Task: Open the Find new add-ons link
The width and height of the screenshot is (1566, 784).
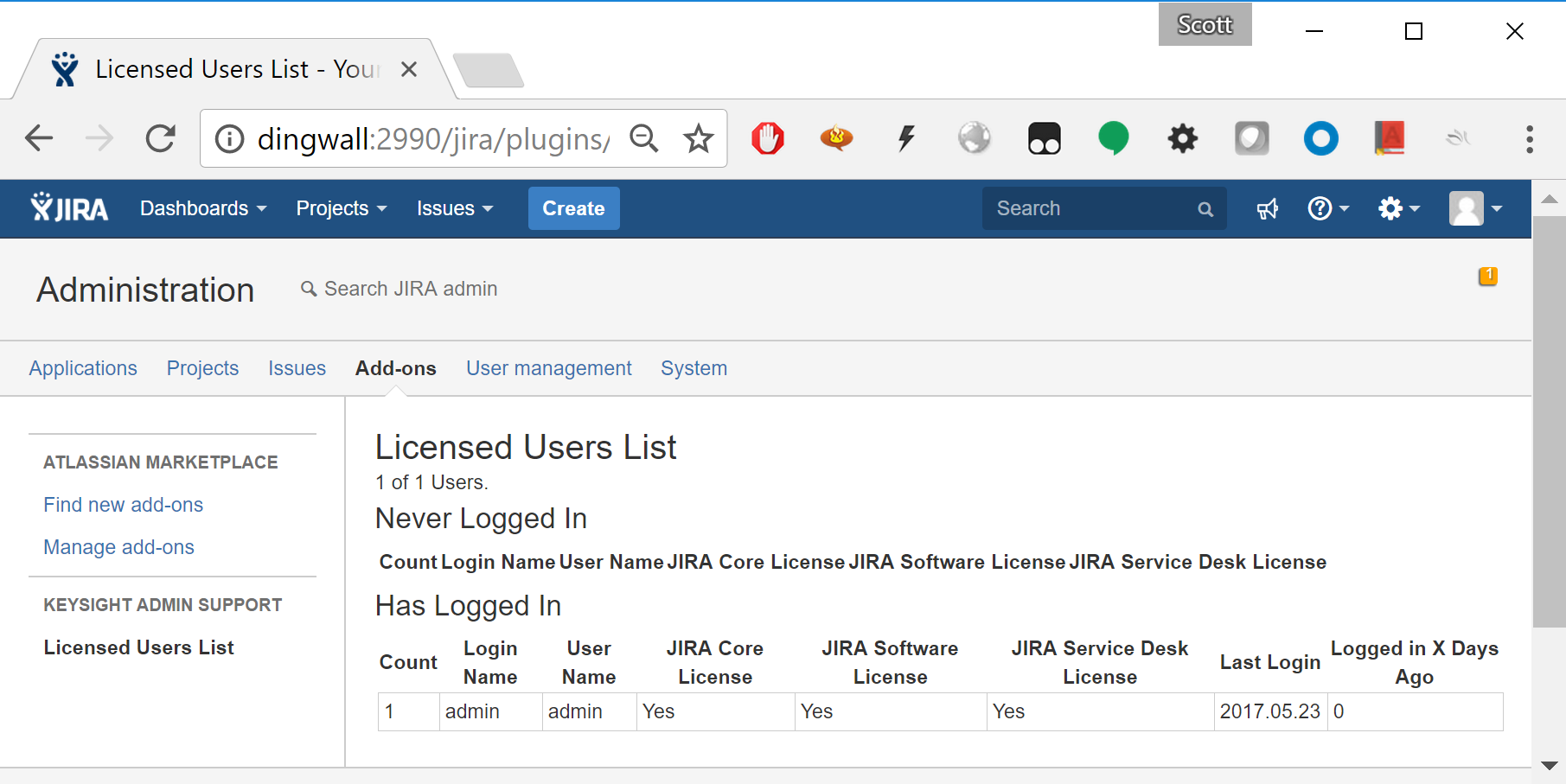Action: point(124,505)
